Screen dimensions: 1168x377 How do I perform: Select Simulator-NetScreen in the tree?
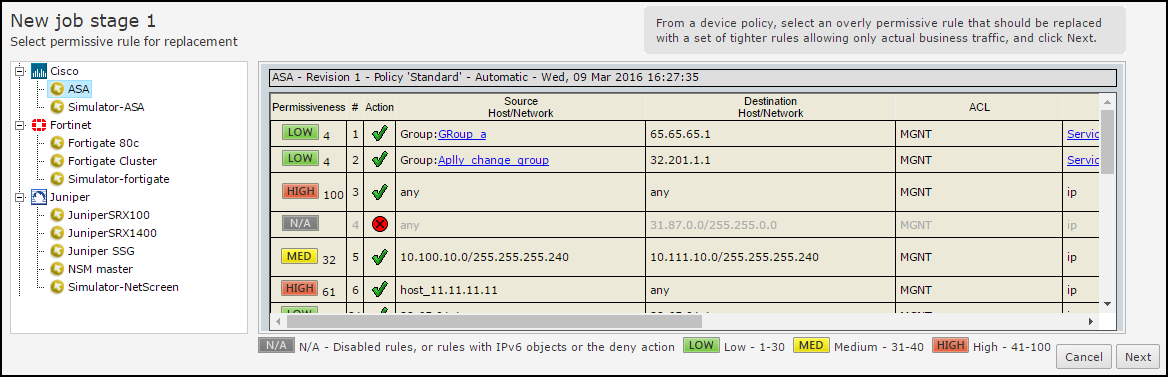(123, 287)
